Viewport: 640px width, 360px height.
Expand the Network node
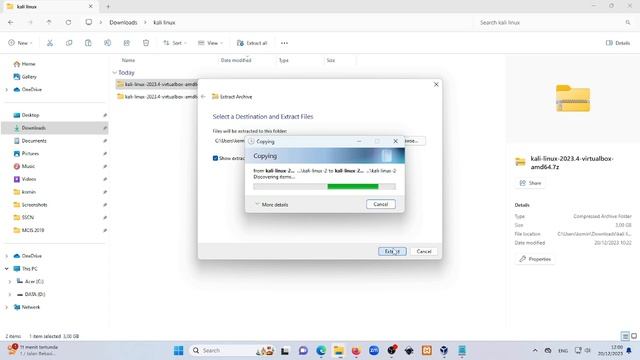[7, 307]
